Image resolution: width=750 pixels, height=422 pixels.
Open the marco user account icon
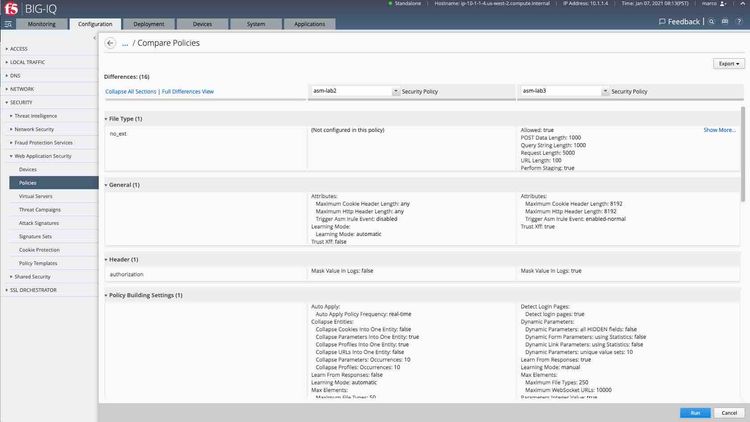723,3
